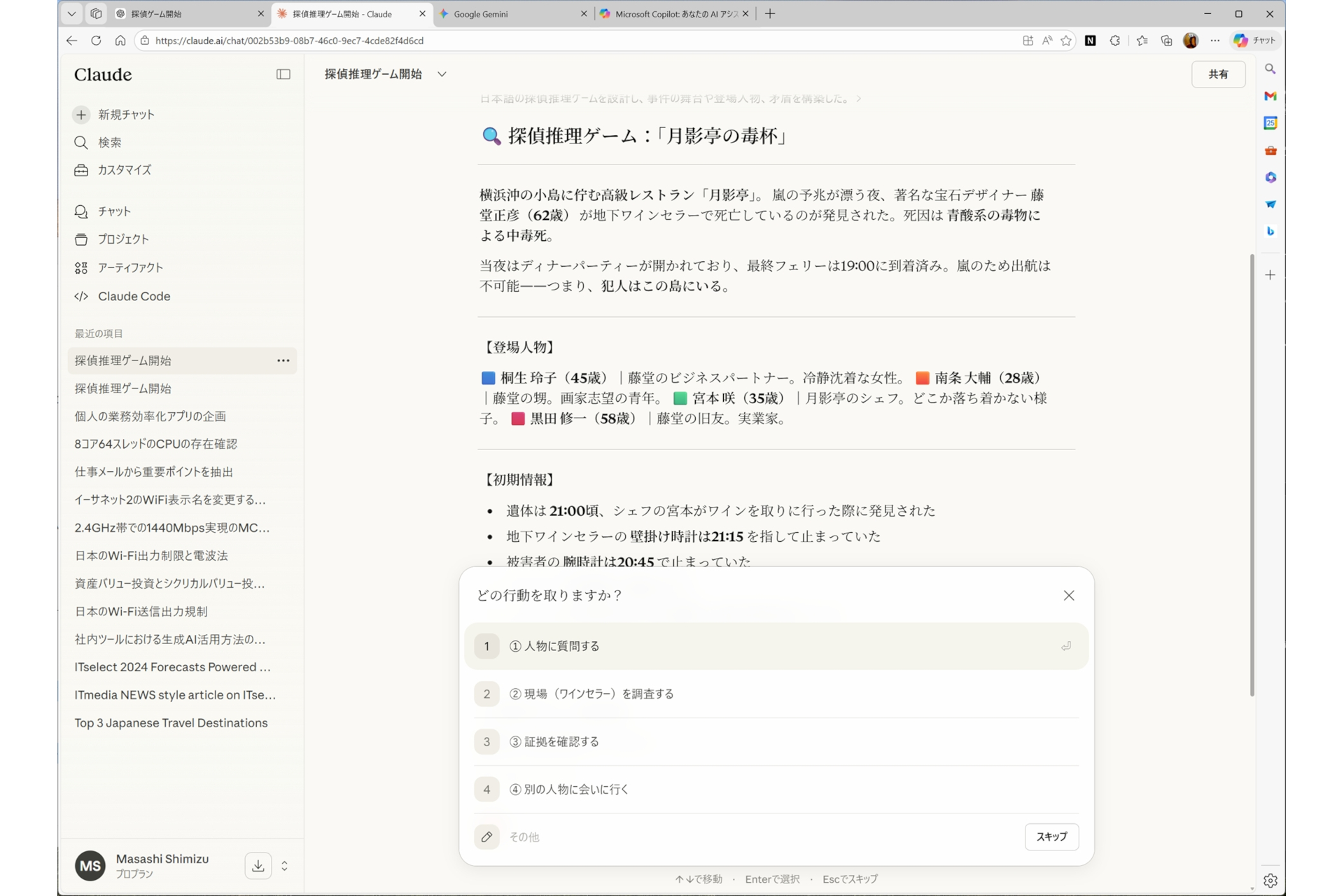The height and width of the screenshot is (896, 1344).
Task: Toggle the Claude sidebar panel icon
Action: 283,74
